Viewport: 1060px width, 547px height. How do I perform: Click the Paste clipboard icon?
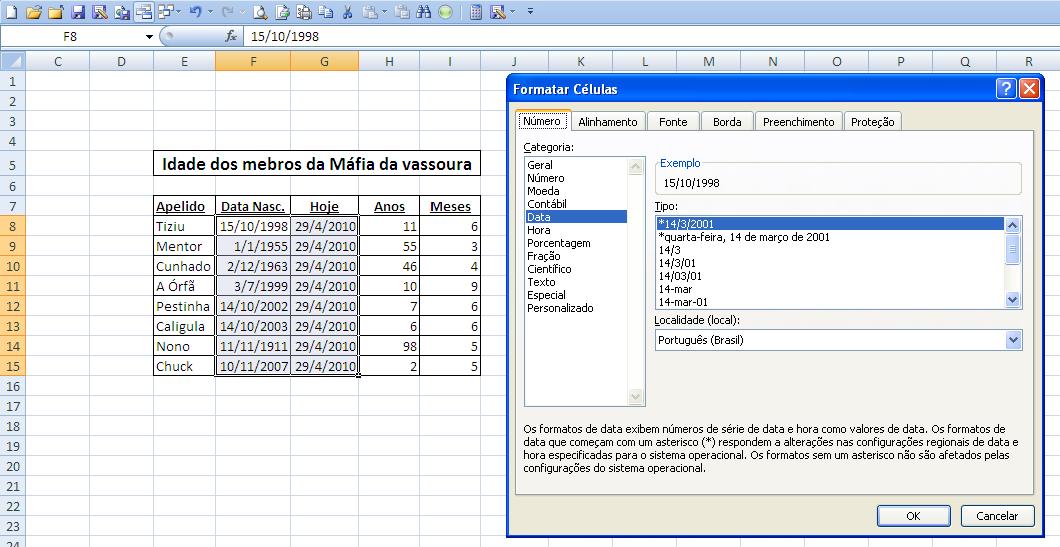point(369,11)
